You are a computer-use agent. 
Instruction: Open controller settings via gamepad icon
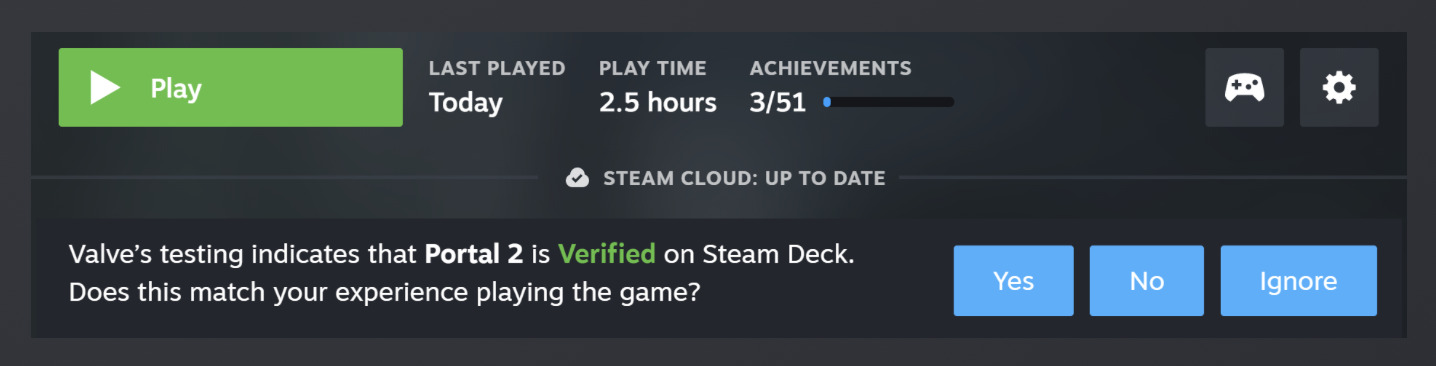click(1244, 87)
